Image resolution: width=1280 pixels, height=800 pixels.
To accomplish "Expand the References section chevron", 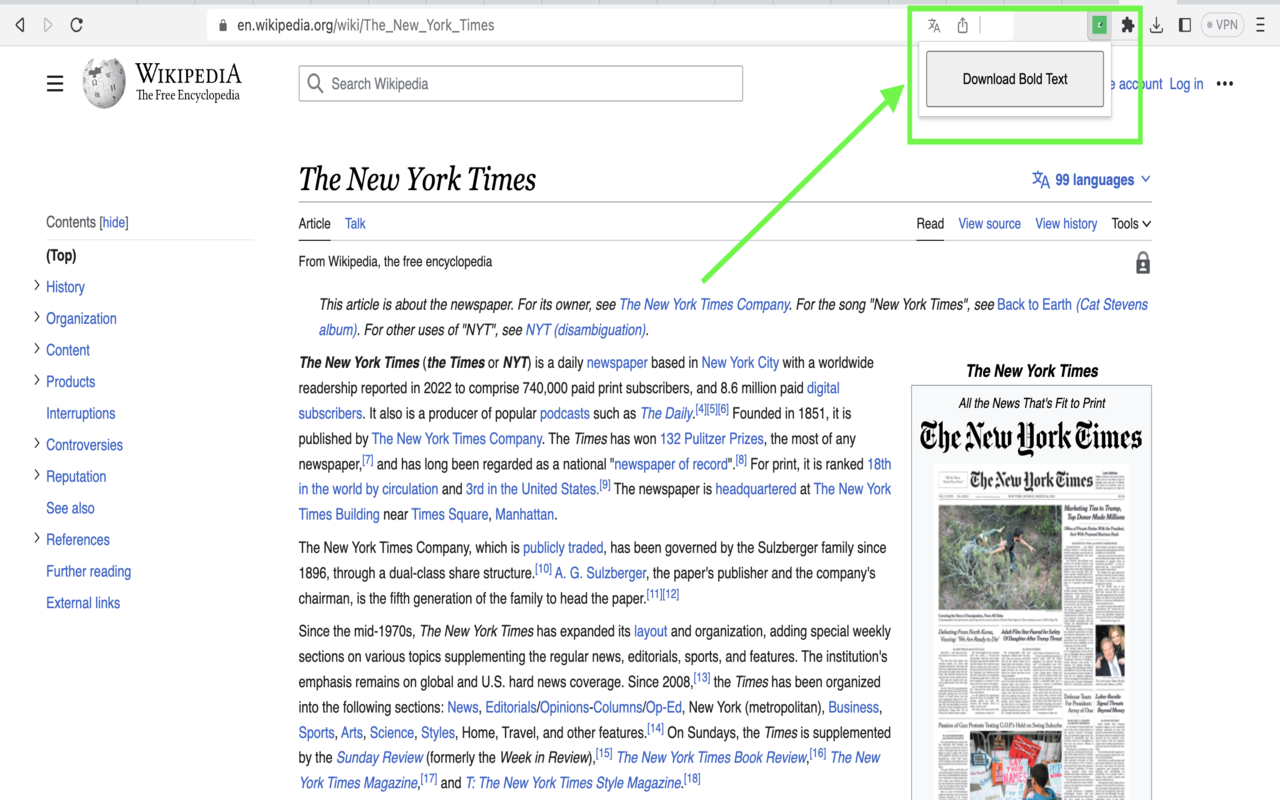I will pyautogui.click(x=37, y=539).
